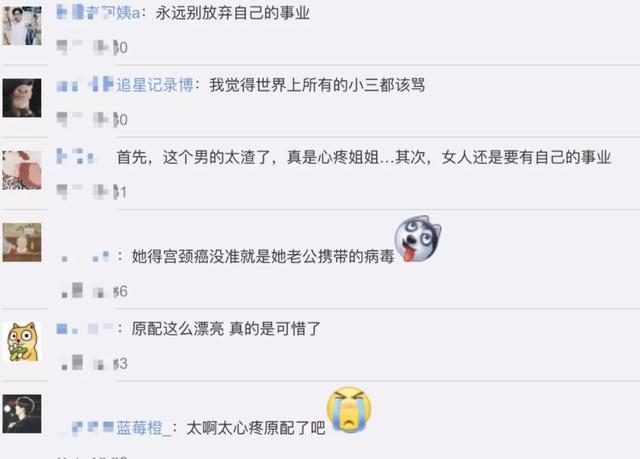The image size is (640, 459).
Task: Open avatar of 蓝莓橙_ commenter
Action: click(x=22, y=414)
